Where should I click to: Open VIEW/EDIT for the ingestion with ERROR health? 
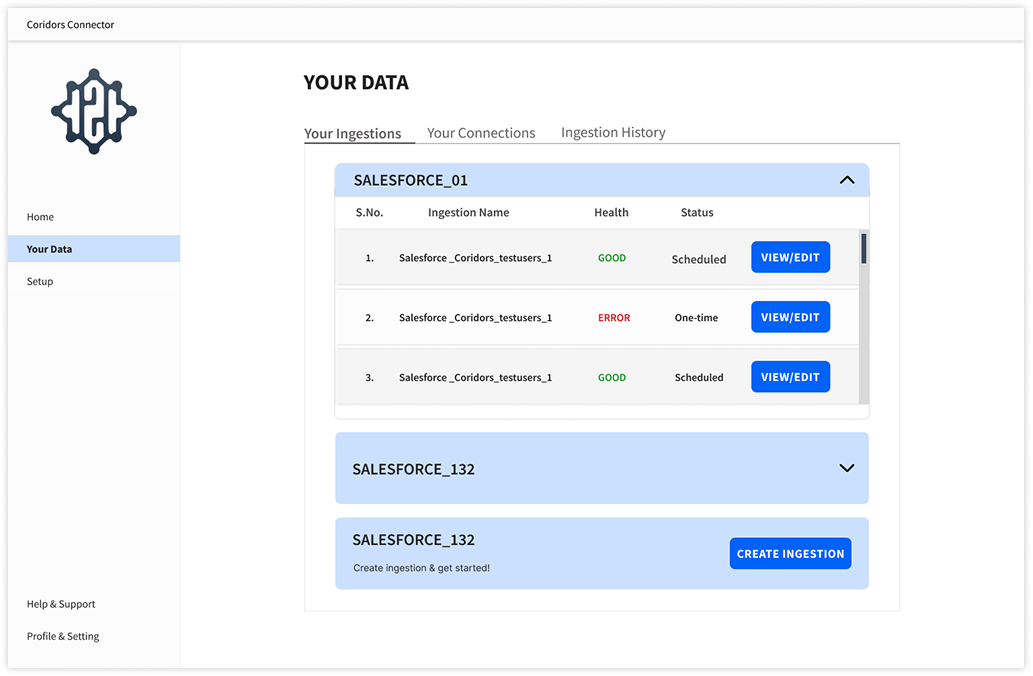790,317
